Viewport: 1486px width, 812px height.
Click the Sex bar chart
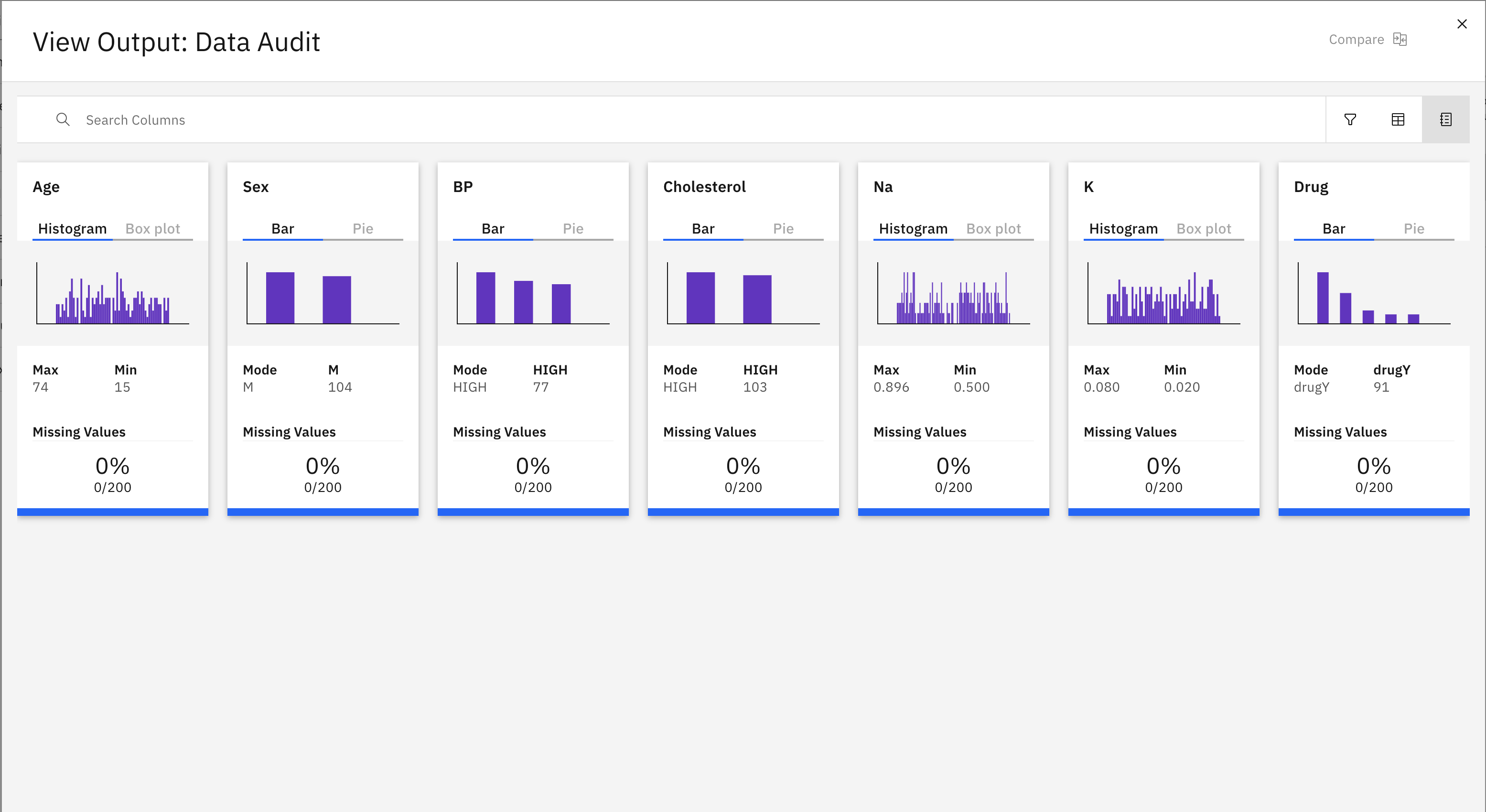pyautogui.click(x=323, y=293)
